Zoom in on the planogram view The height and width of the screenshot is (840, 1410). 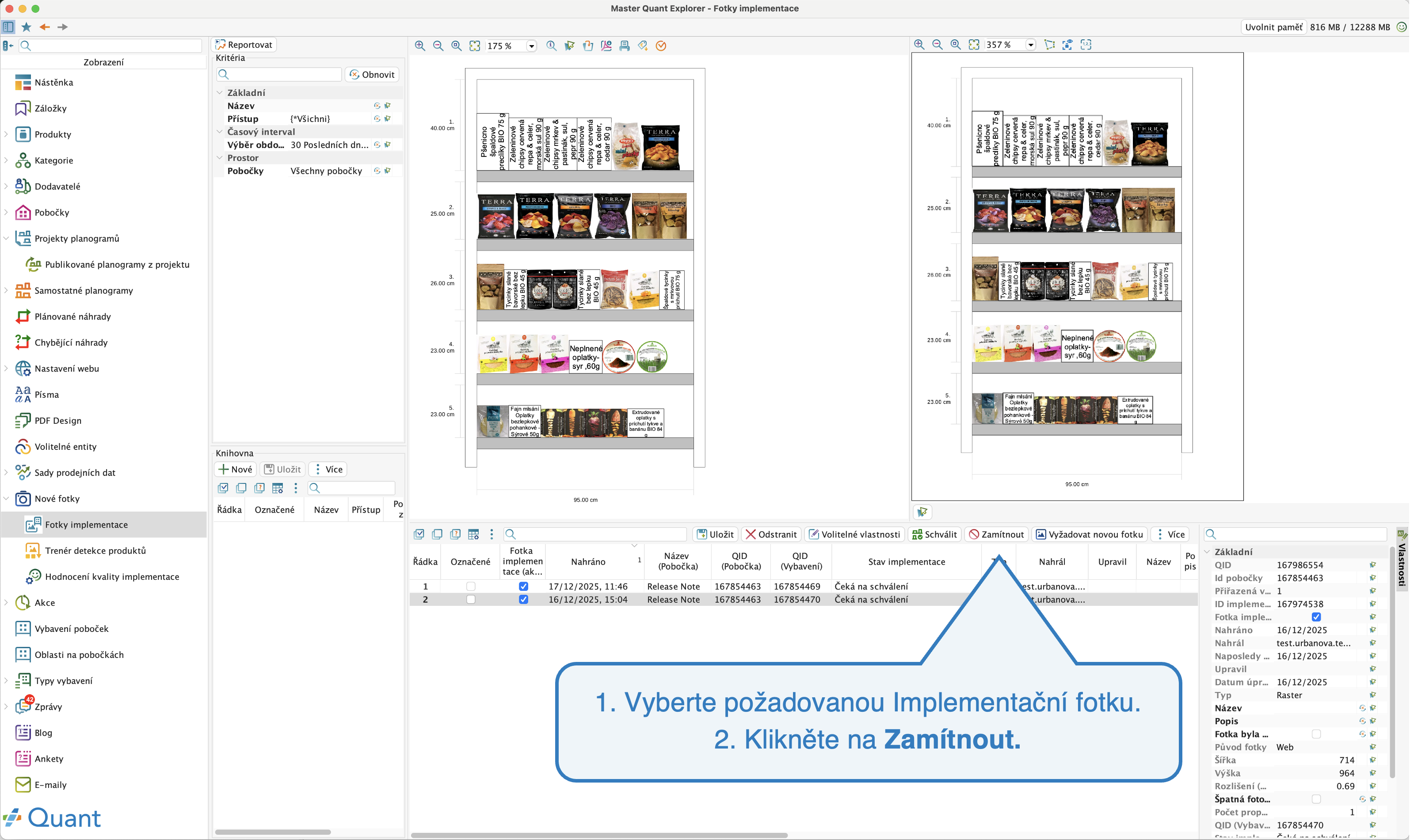pos(420,46)
